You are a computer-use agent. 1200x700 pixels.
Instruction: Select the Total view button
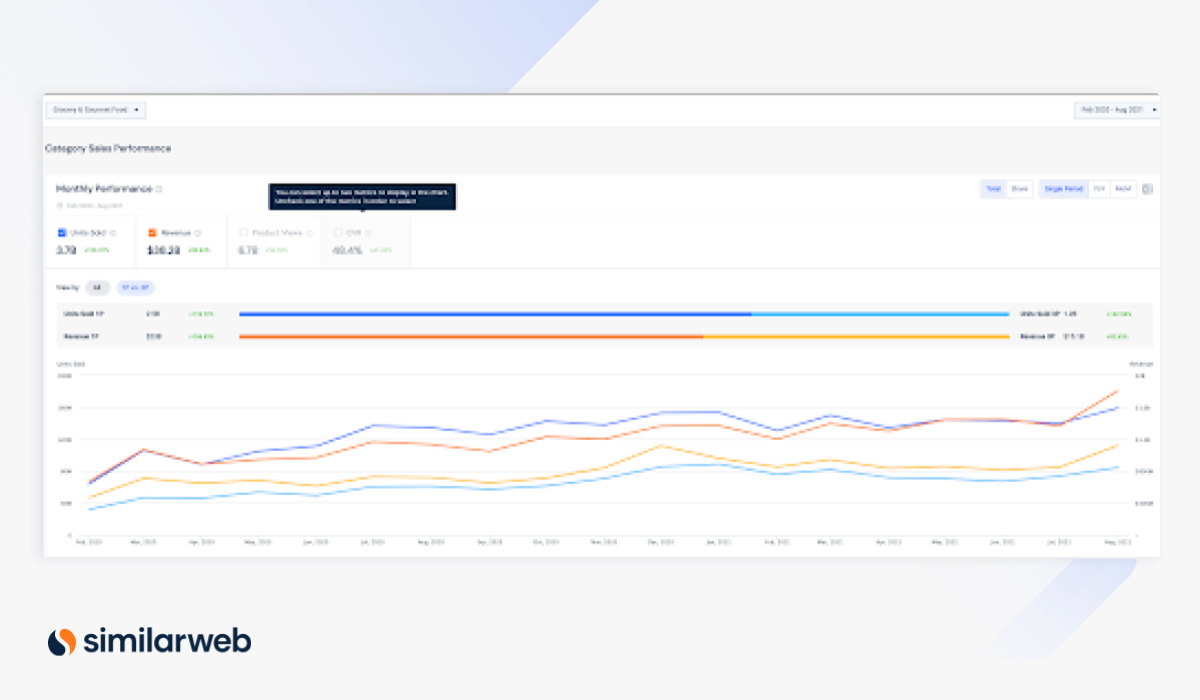coord(993,188)
